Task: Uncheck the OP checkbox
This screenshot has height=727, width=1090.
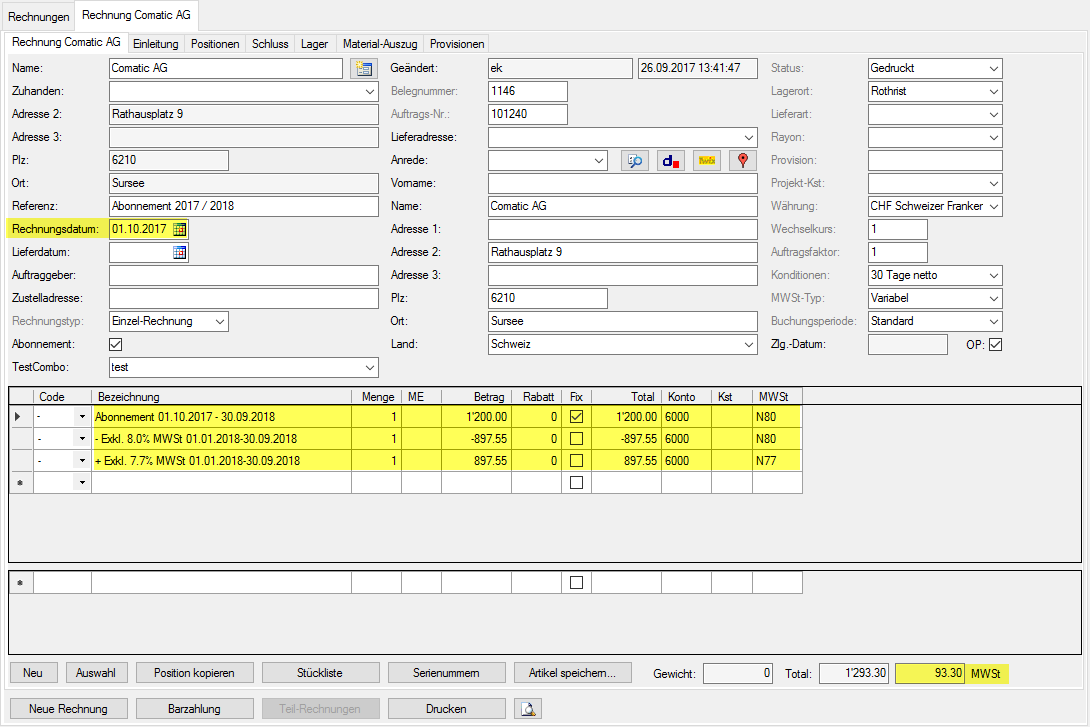Action: (994, 345)
